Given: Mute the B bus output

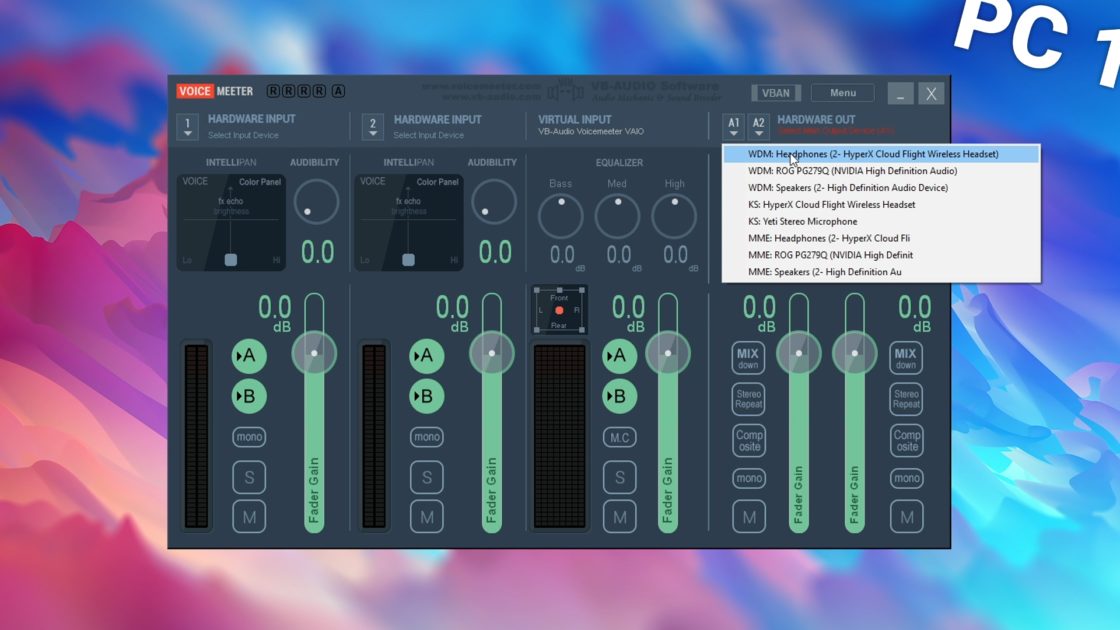Looking at the screenshot, I should click(907, 516).
